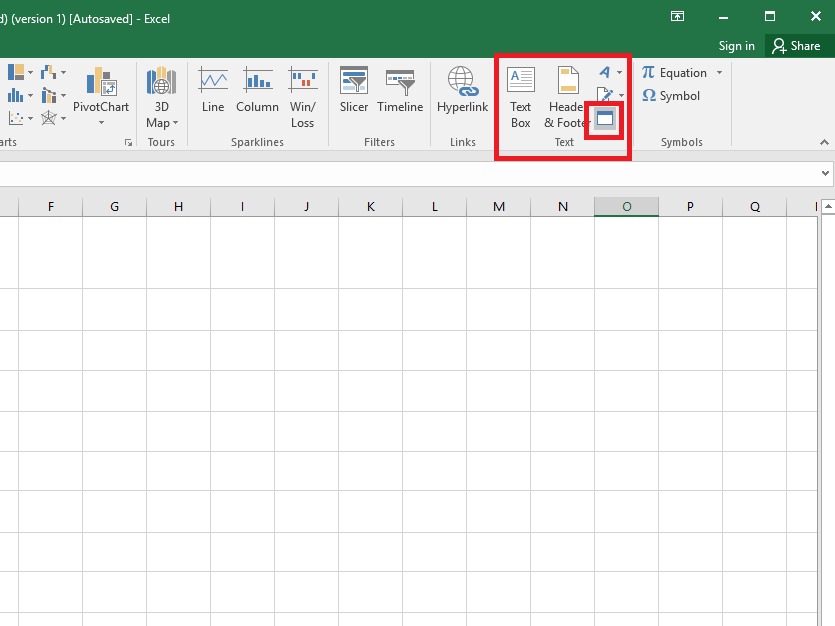
Task: Select column L header
Action: point(435,207)
